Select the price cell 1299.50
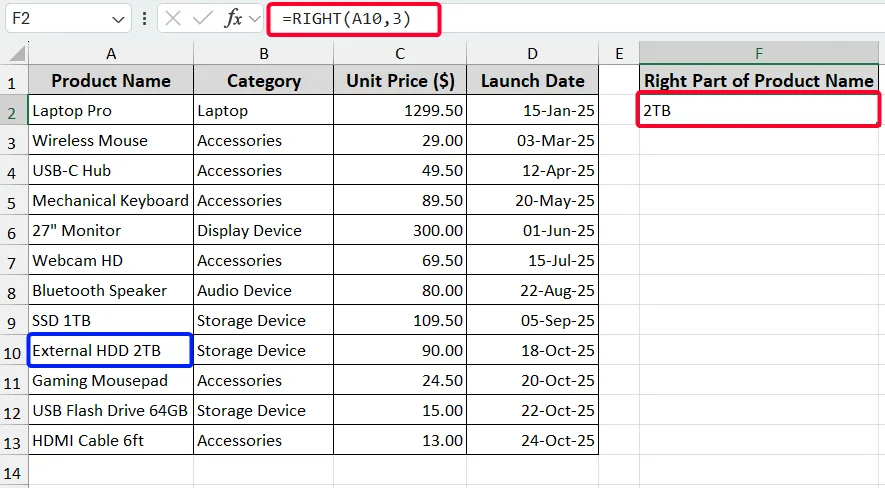885x488 pixels. point(400,110)
